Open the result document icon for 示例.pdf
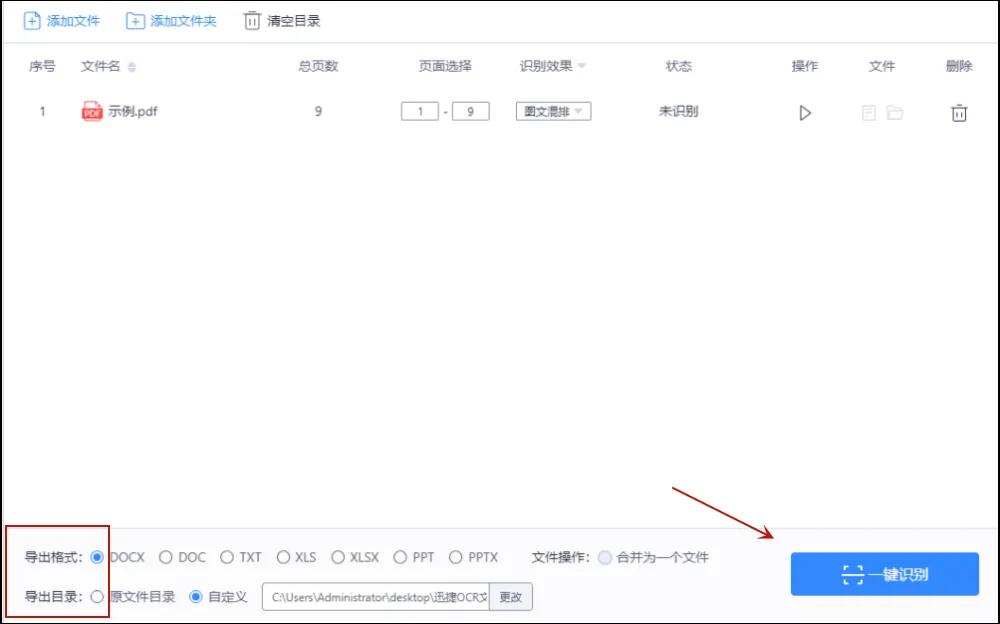The width and height of the screenshot is (1000, 624). click(870, 113)
